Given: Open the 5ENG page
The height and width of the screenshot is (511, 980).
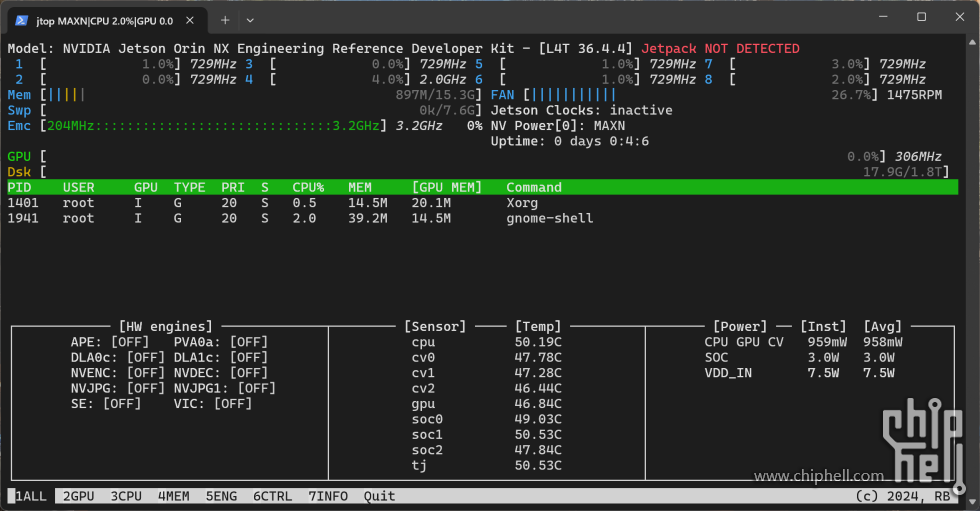Looking at the screenshot, I should pyautogui.click(x=221, y=496).
